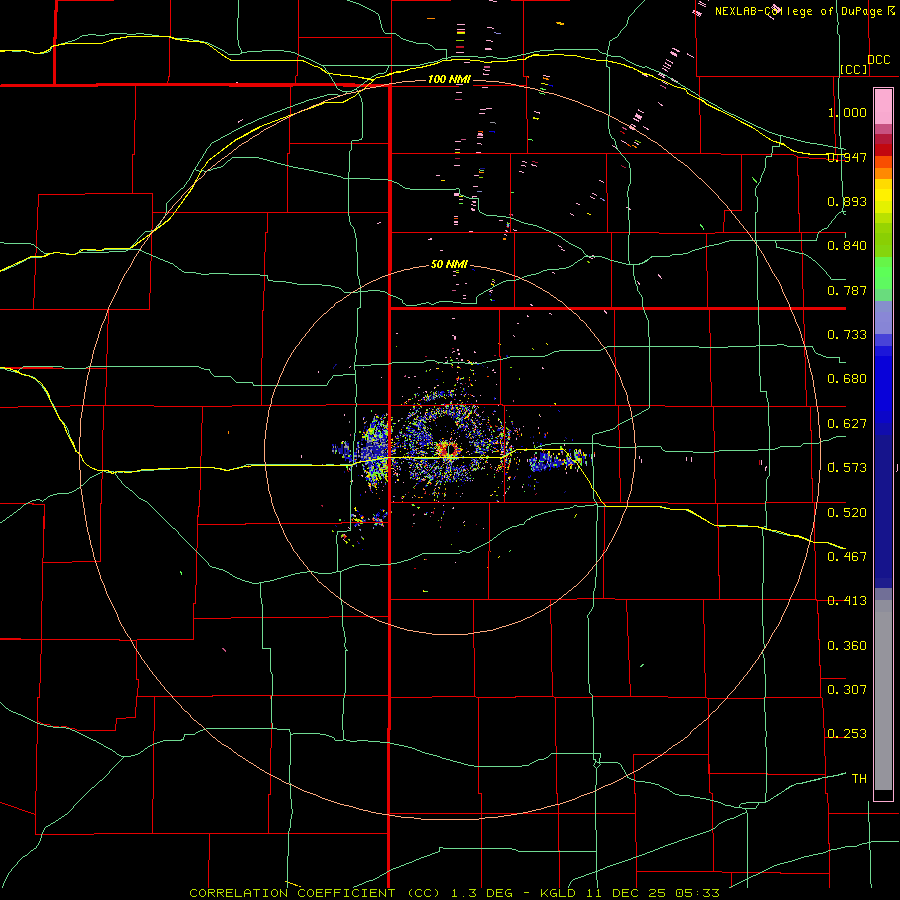Screen dimensions: 900x900
Task: Click the DCC label above the color scale
Action: click(879, 60)
